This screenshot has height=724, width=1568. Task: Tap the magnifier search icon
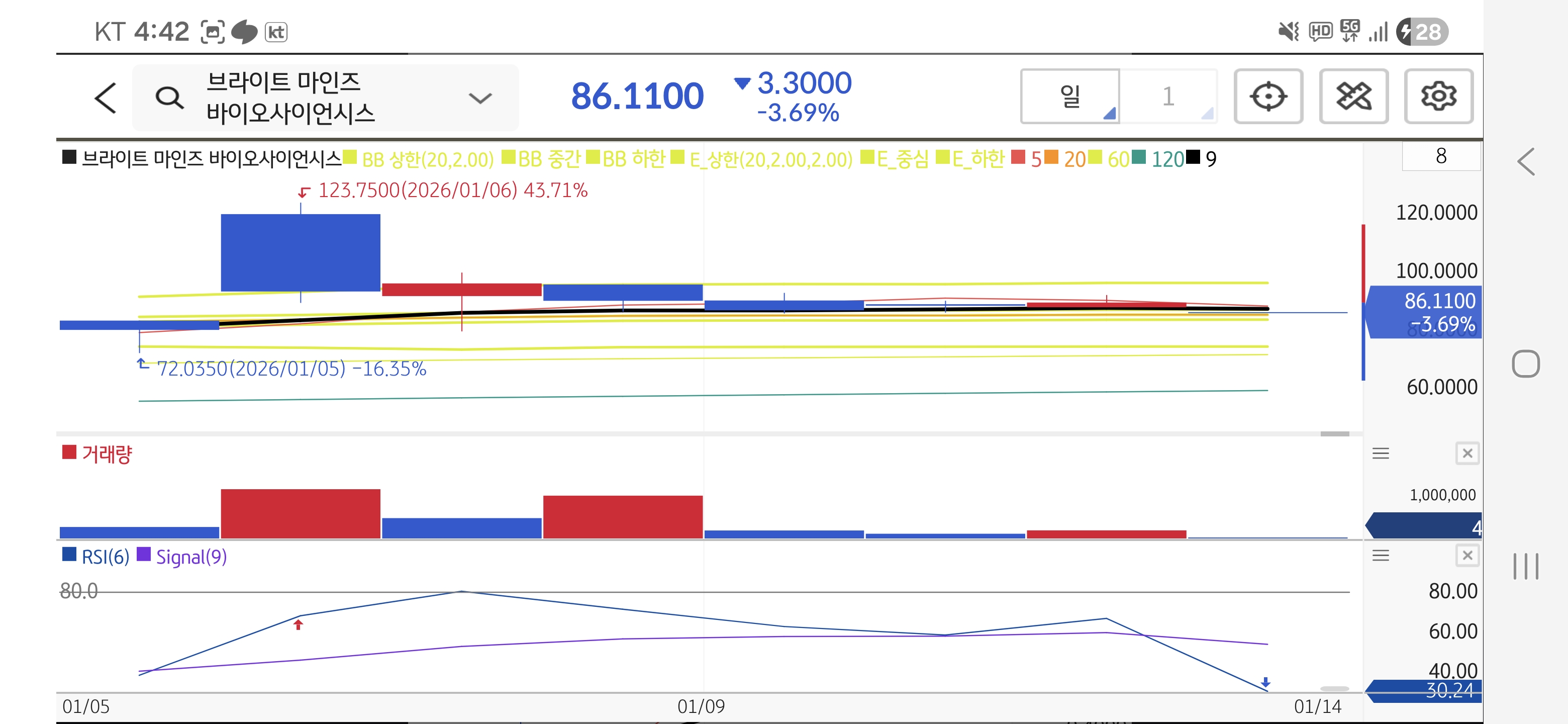pyautogui.click(x=168, y=98)
